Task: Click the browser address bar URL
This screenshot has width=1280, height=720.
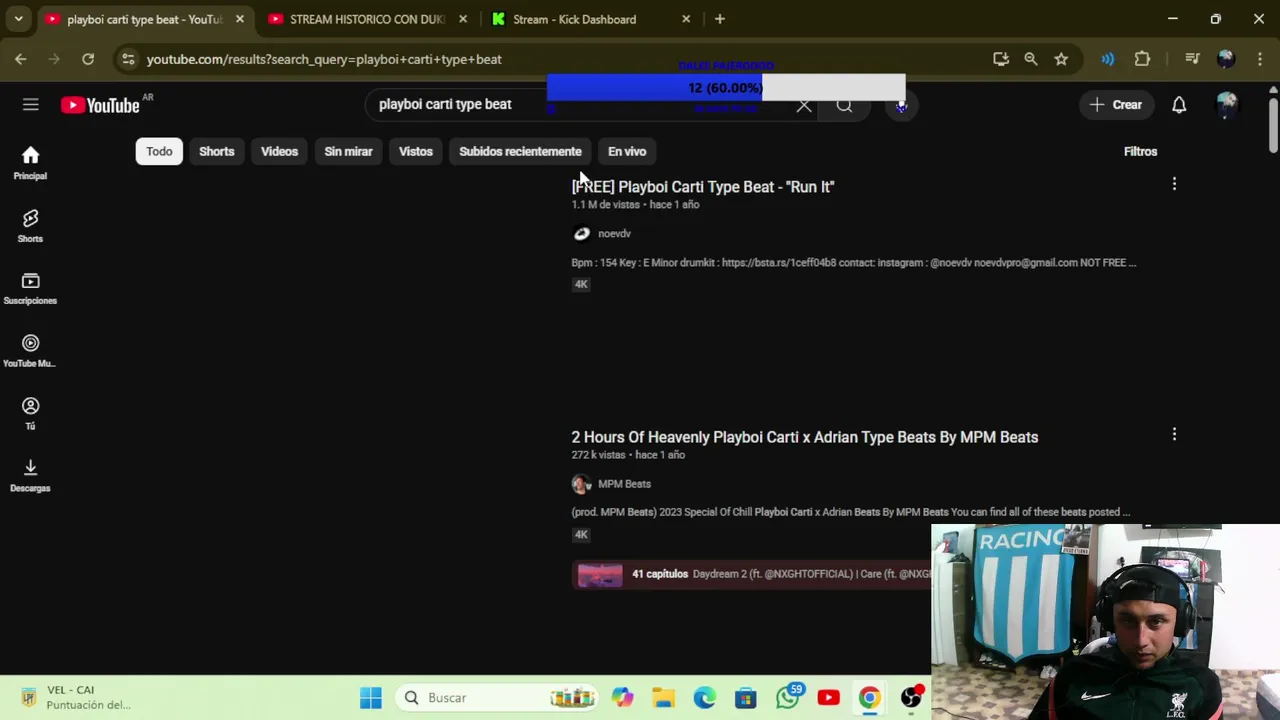Action: 324,59
